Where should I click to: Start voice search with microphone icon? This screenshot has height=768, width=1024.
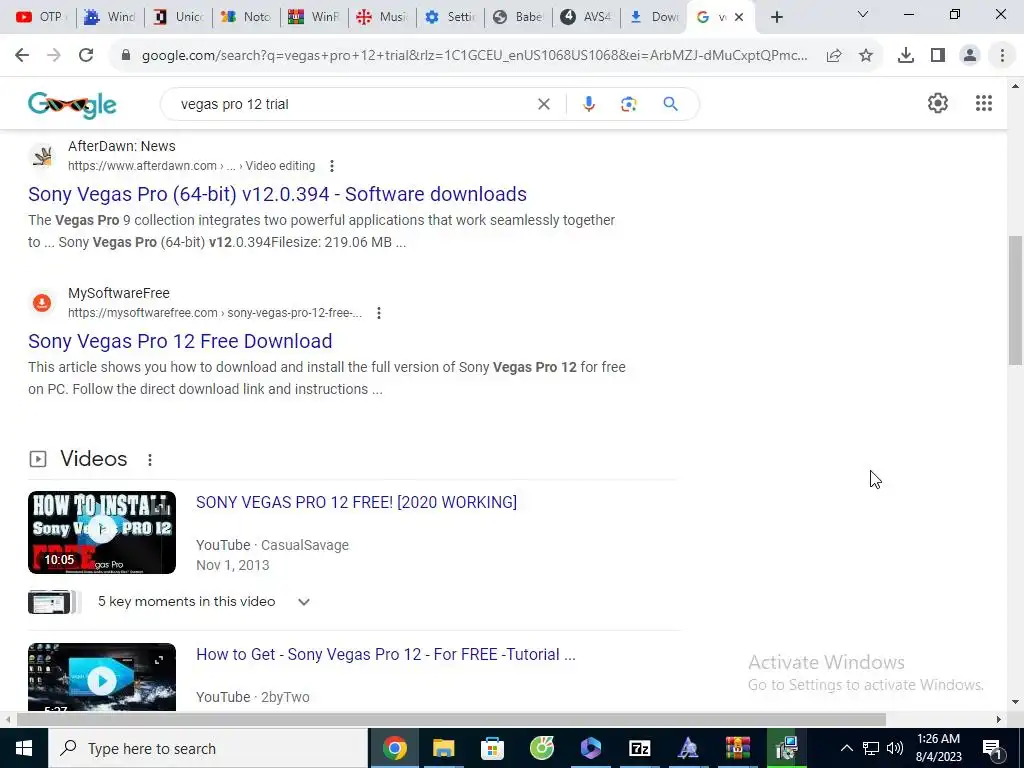click(588, 104)
